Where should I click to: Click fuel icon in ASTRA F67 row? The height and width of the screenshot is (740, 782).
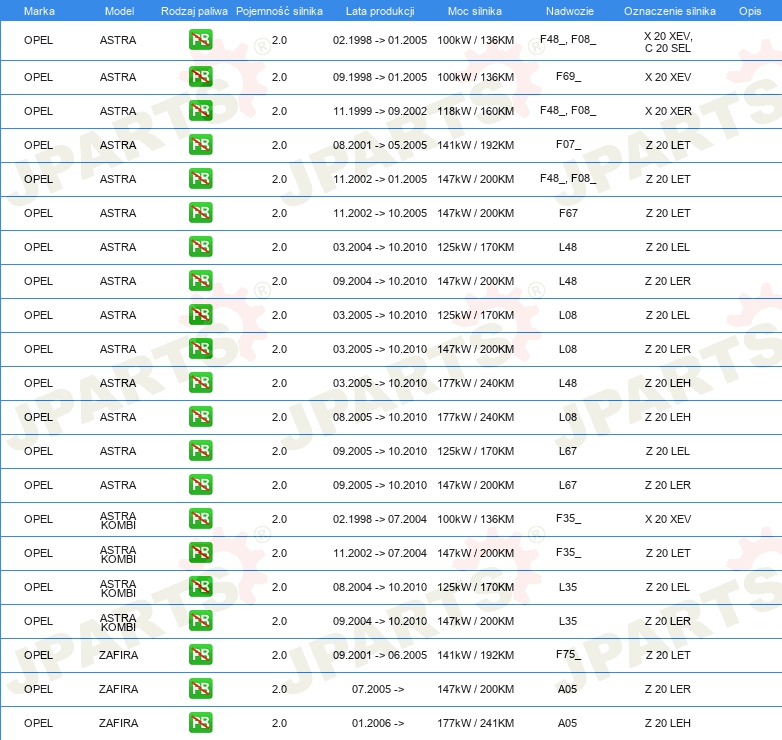point(200,212)
